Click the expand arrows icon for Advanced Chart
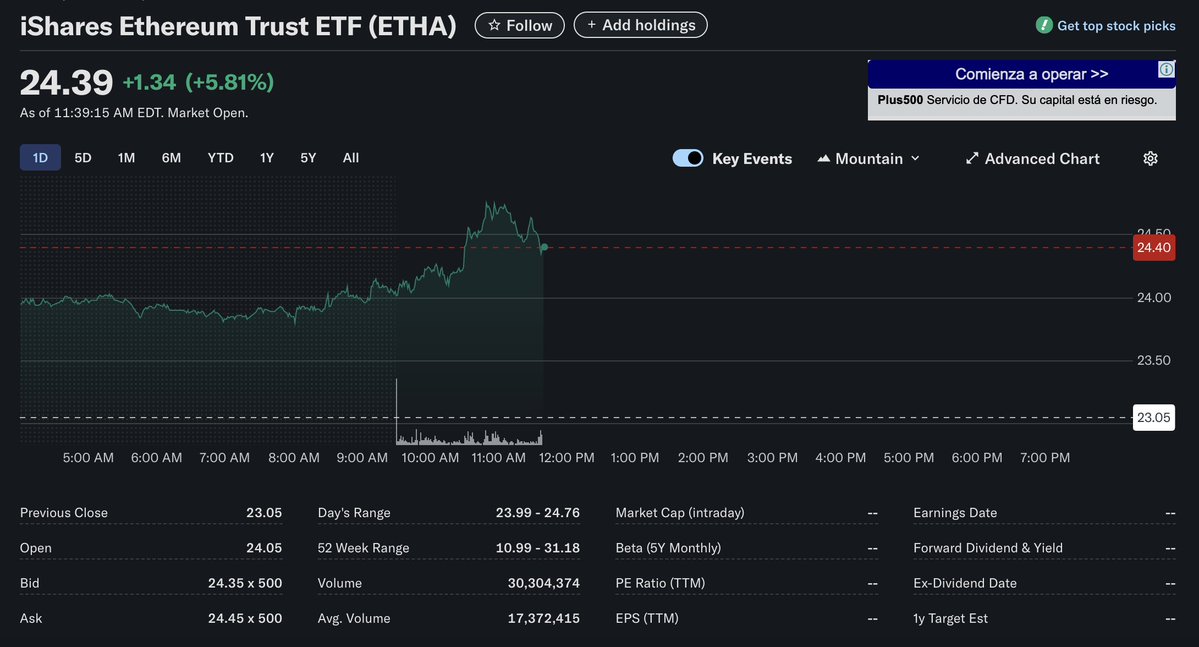Viewport: 1199px width, 647px height. 972,158
